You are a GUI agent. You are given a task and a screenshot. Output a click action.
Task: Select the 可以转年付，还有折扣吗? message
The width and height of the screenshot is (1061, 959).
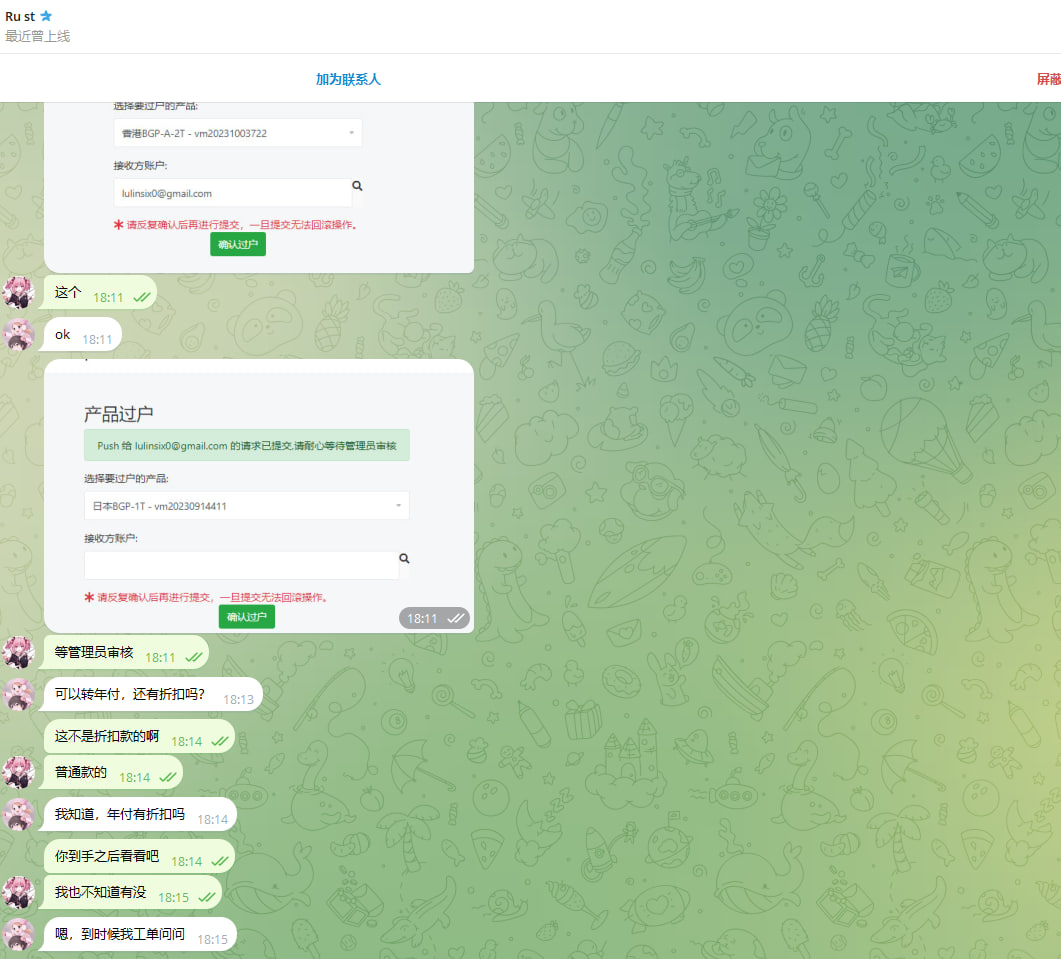click(x=153, y=694)
